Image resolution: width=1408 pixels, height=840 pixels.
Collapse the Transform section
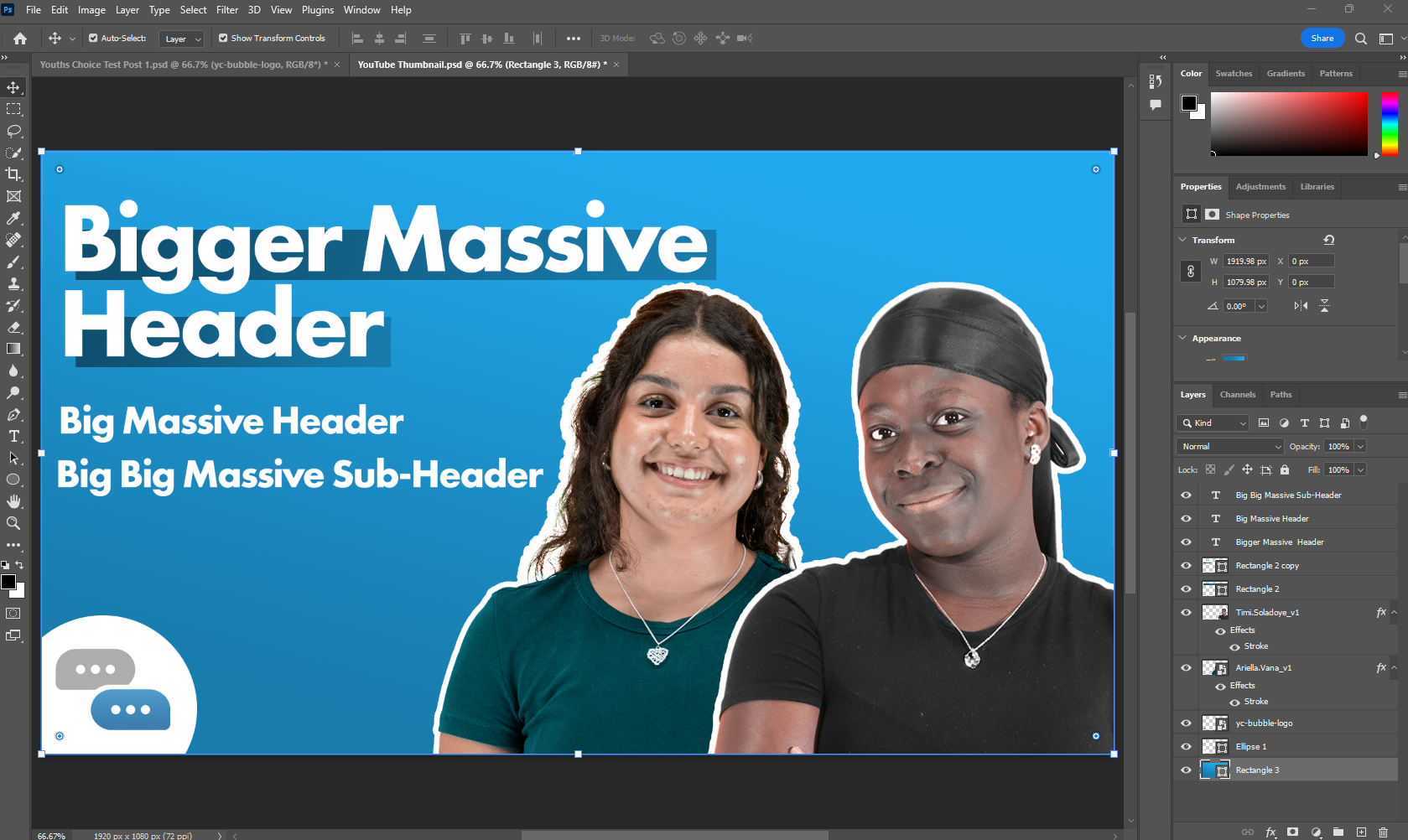pos(1183,240)
